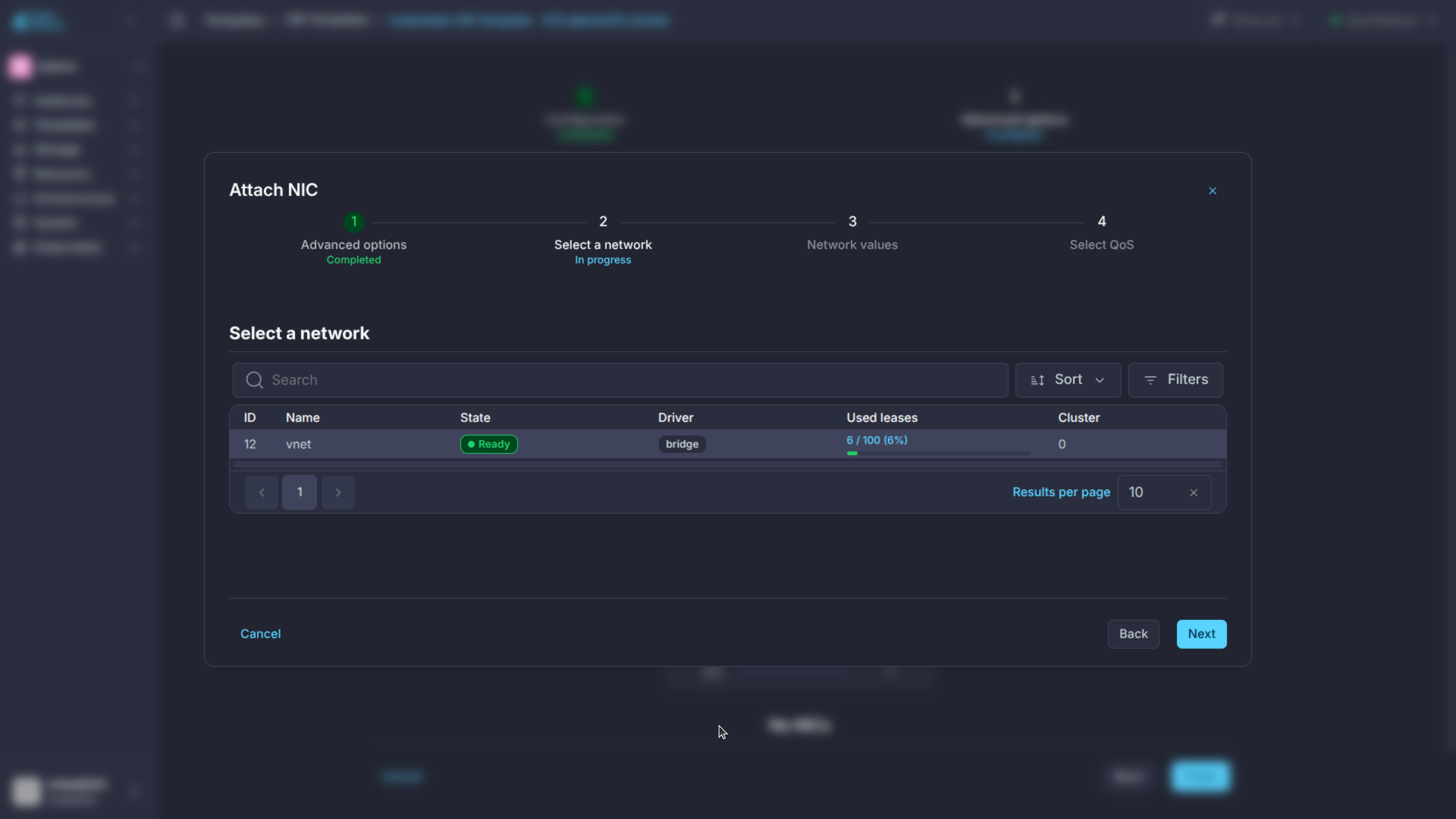1456x819 pixels.
Task: Select step 3 Network values
Action: (852, 234)
